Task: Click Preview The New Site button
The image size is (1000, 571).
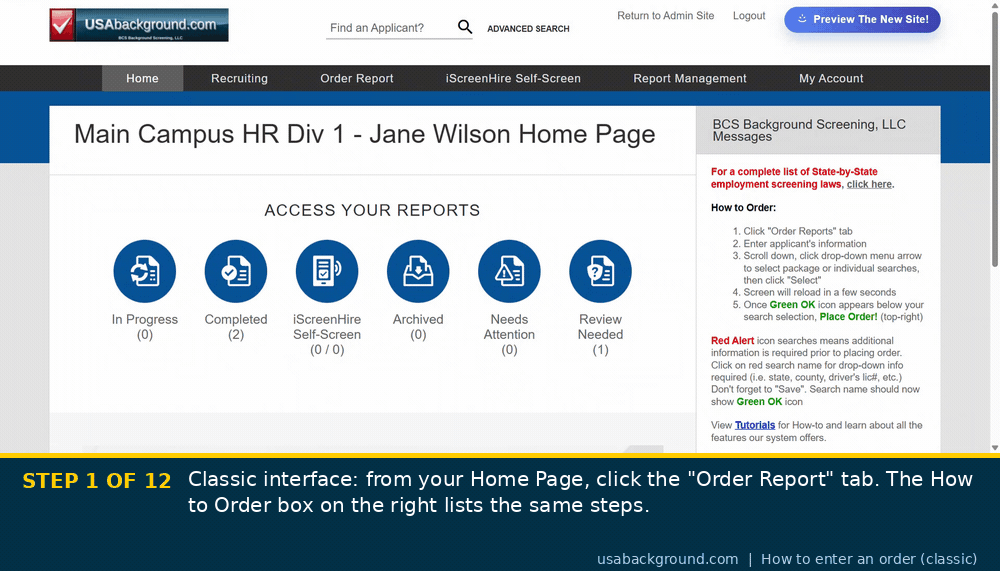Action: (862, 20)
